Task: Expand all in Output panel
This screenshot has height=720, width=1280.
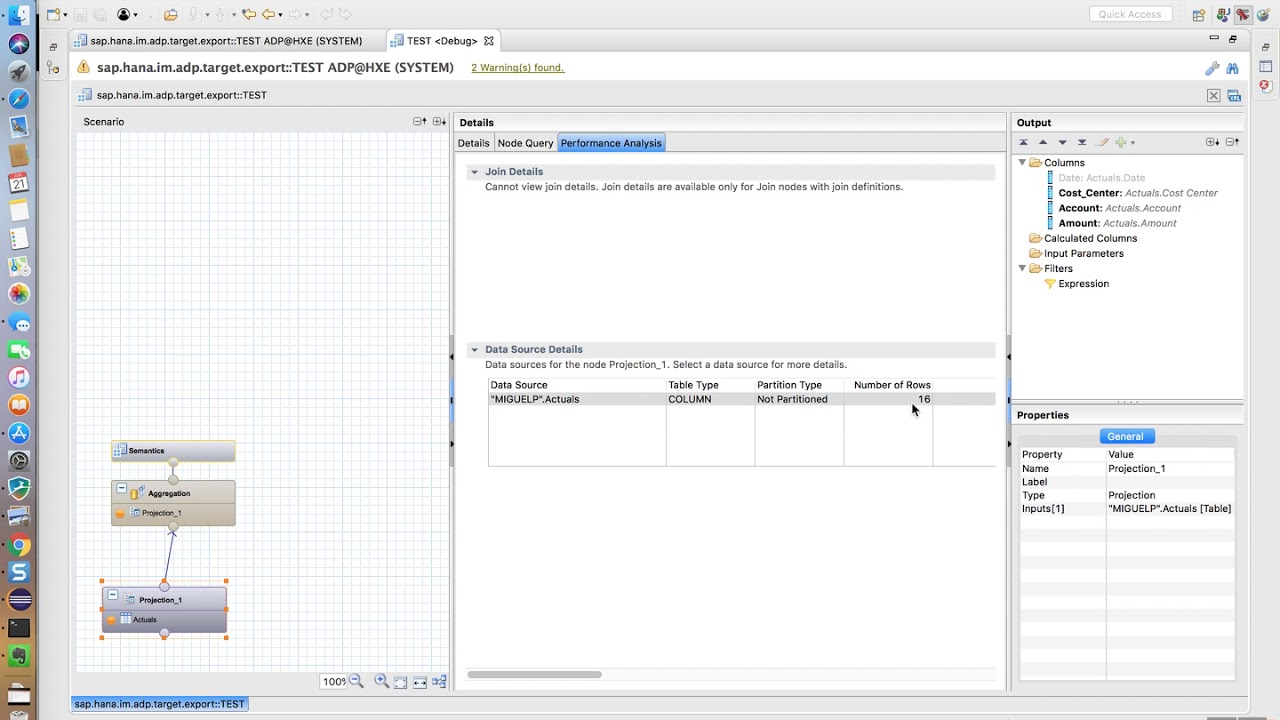Action: point(1212,142)
